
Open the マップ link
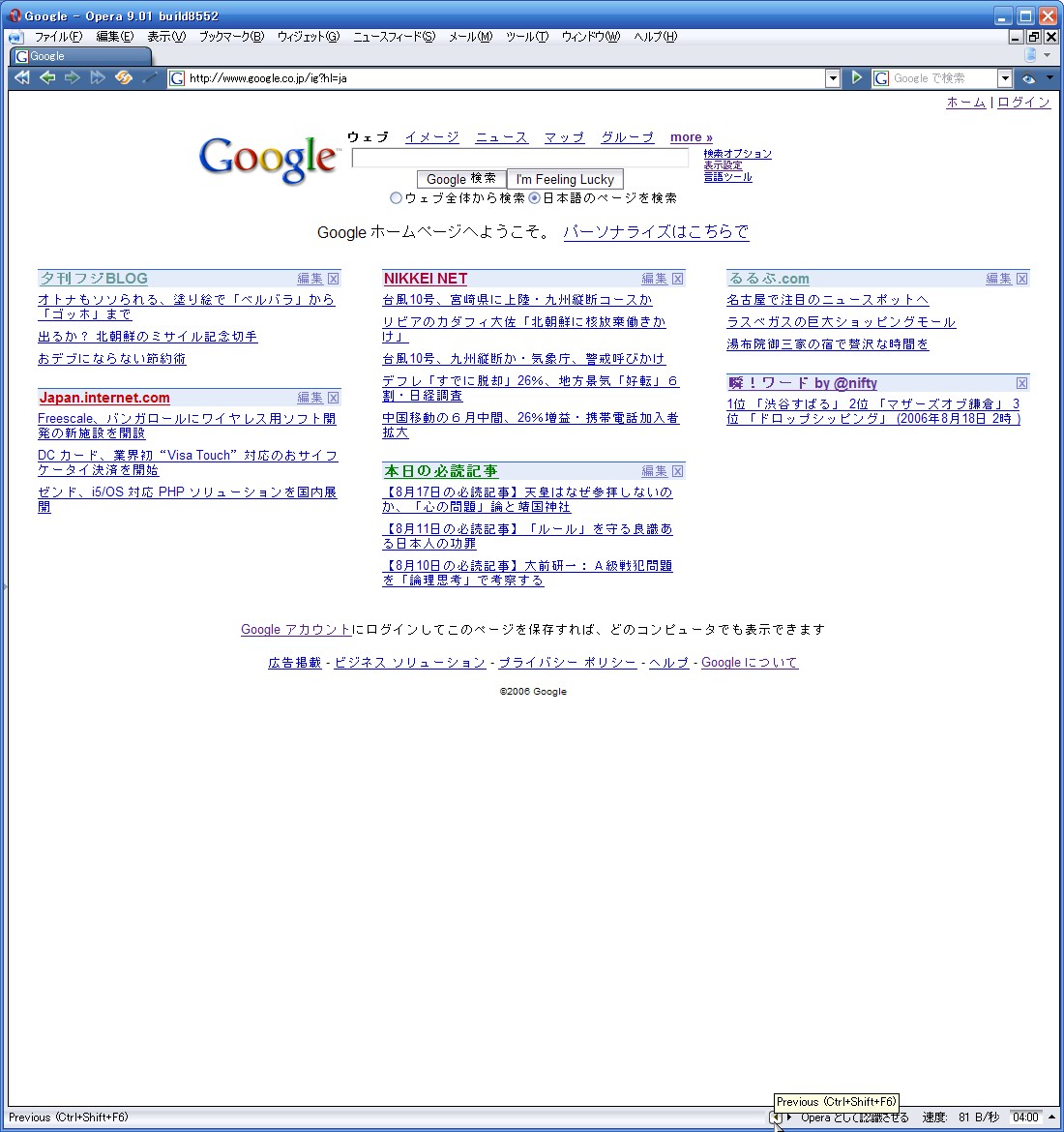pos(565,137)
